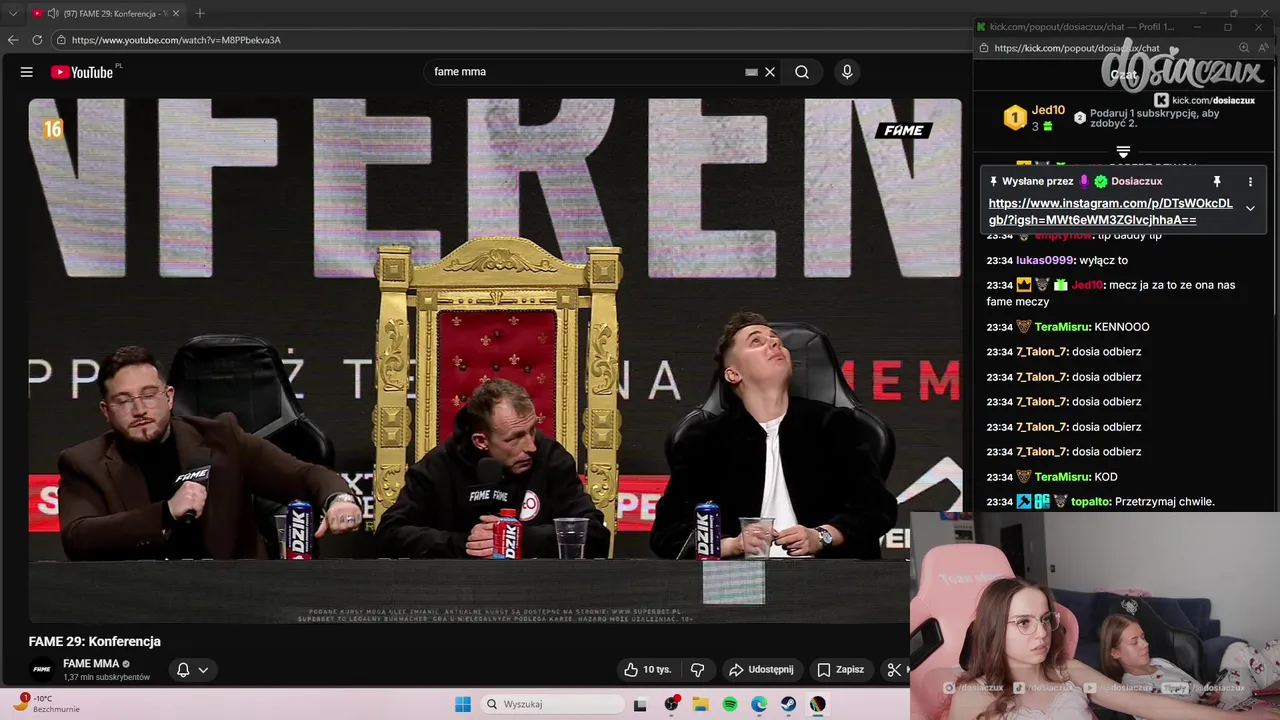1280x720 pixels.
Task: Open the Instagram link in pinned message
Action: click(1110, 212)
